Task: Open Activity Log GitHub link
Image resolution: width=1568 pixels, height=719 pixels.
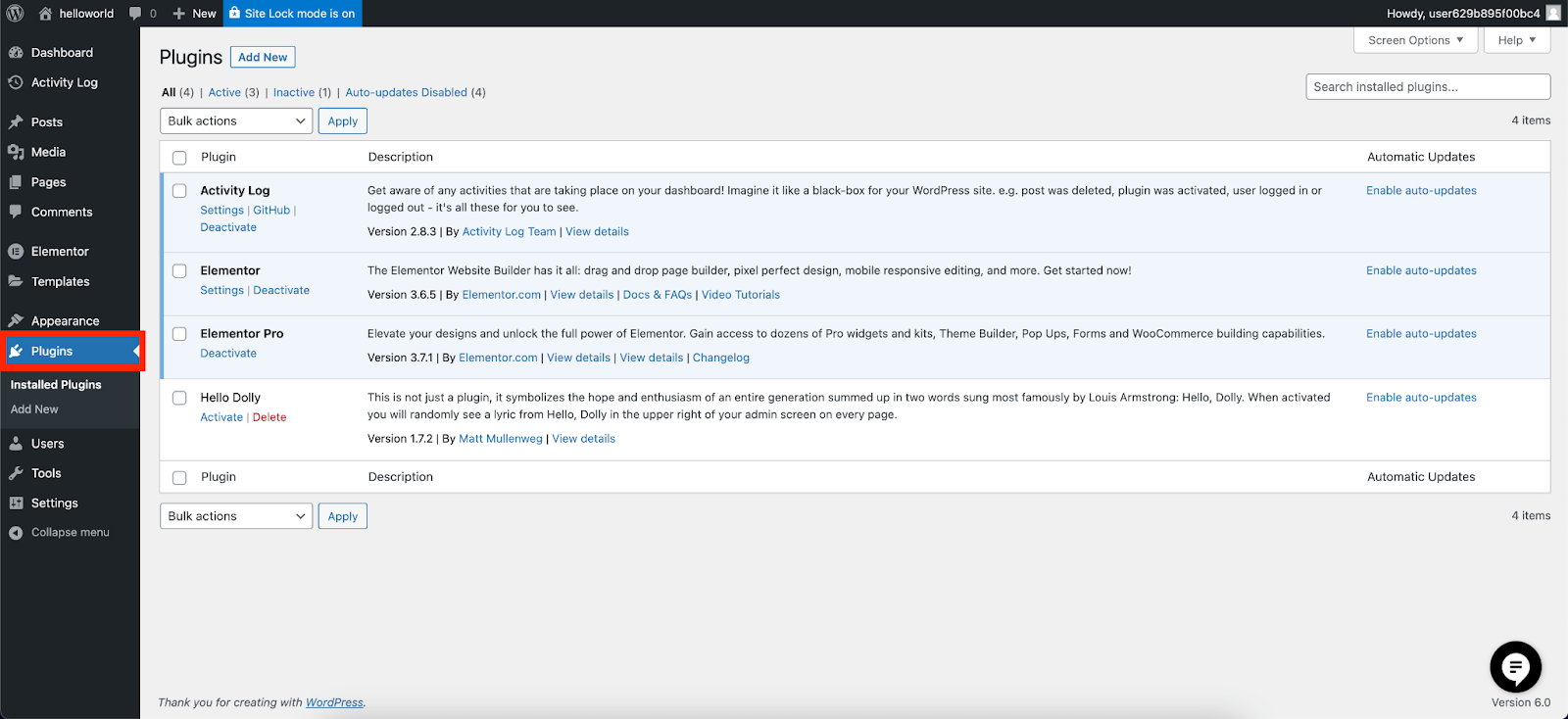Action: (271, 211)
